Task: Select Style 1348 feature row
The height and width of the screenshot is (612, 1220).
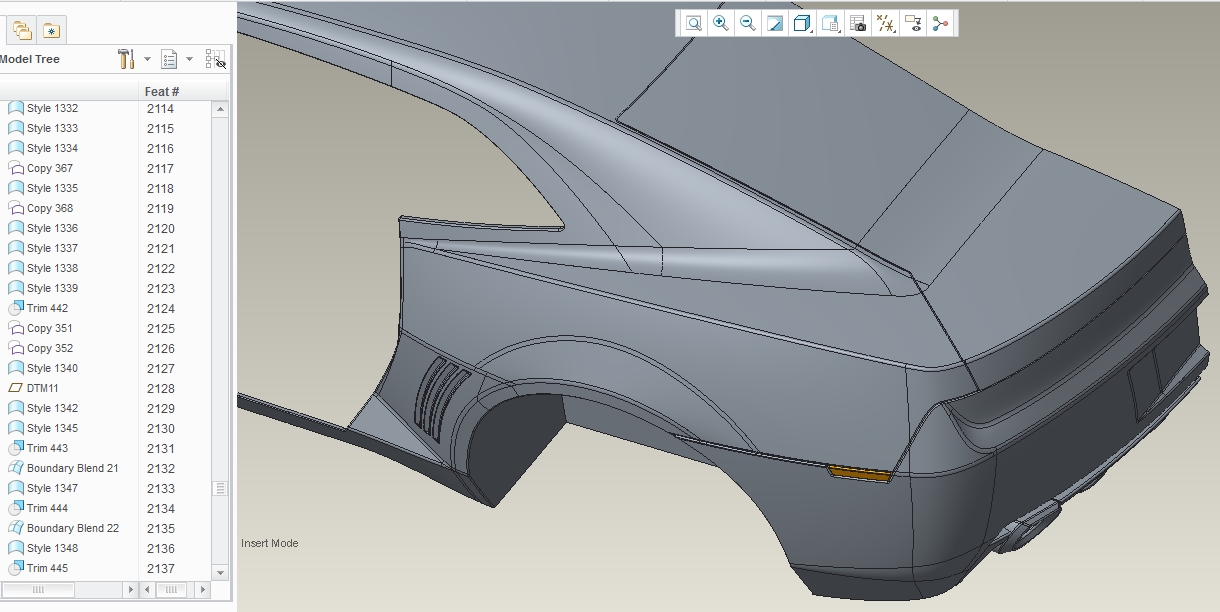Action: 42,548
